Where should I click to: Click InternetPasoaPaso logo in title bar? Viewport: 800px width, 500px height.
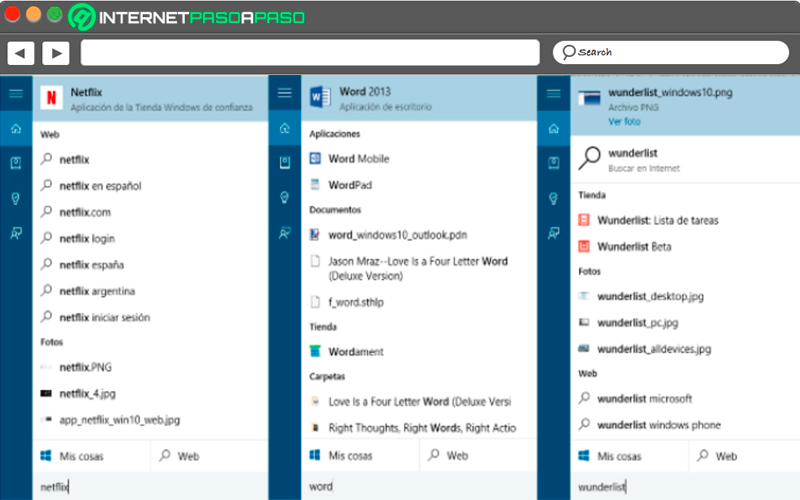(x=187, y=17)
